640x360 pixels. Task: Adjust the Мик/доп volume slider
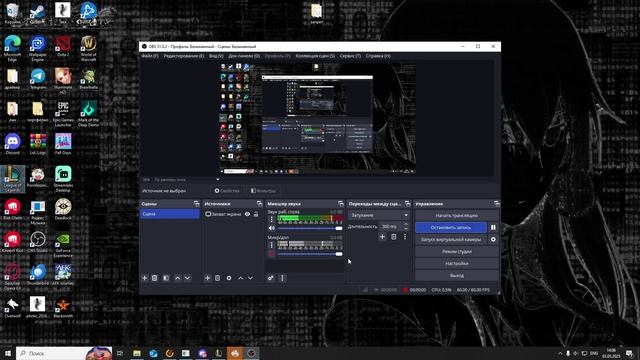click(310, 254)
